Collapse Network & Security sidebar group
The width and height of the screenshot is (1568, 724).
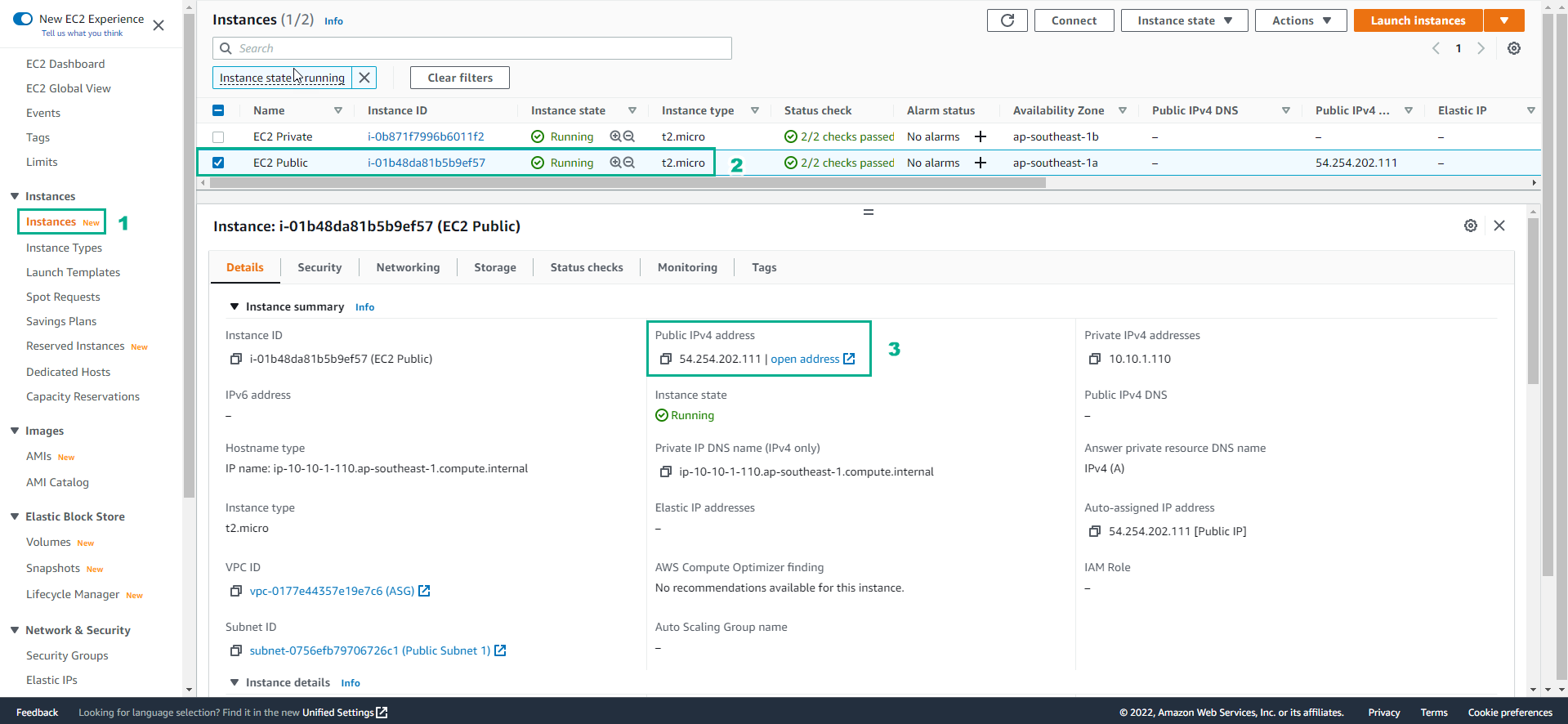15,630
